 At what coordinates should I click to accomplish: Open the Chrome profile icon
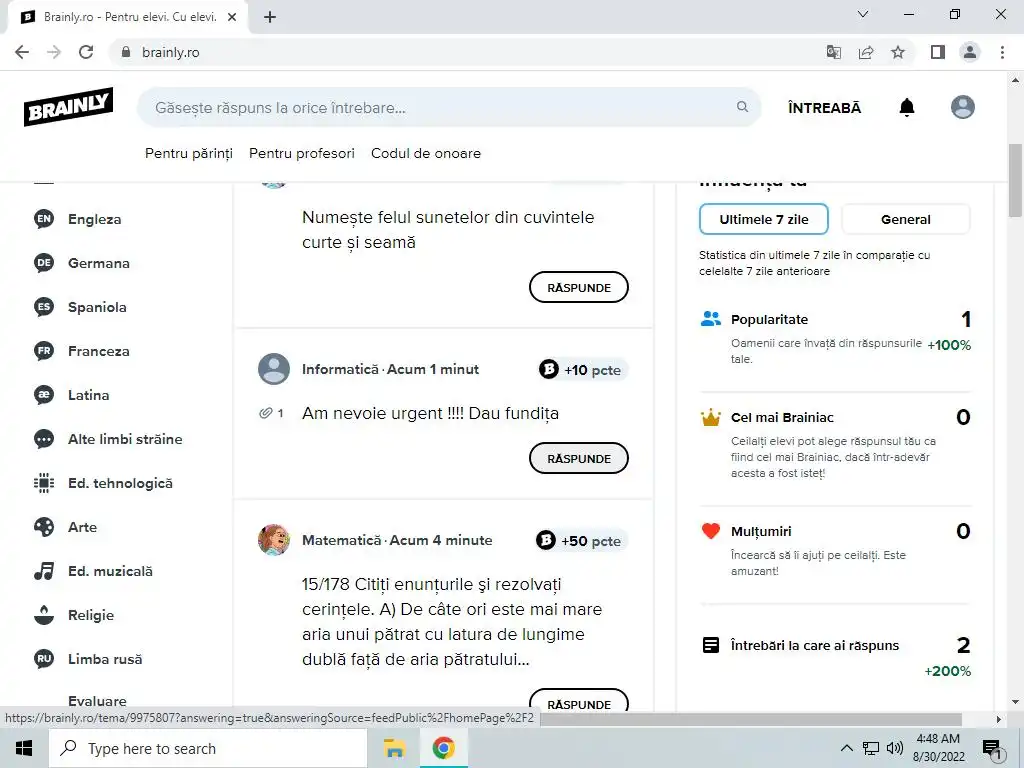970,52
